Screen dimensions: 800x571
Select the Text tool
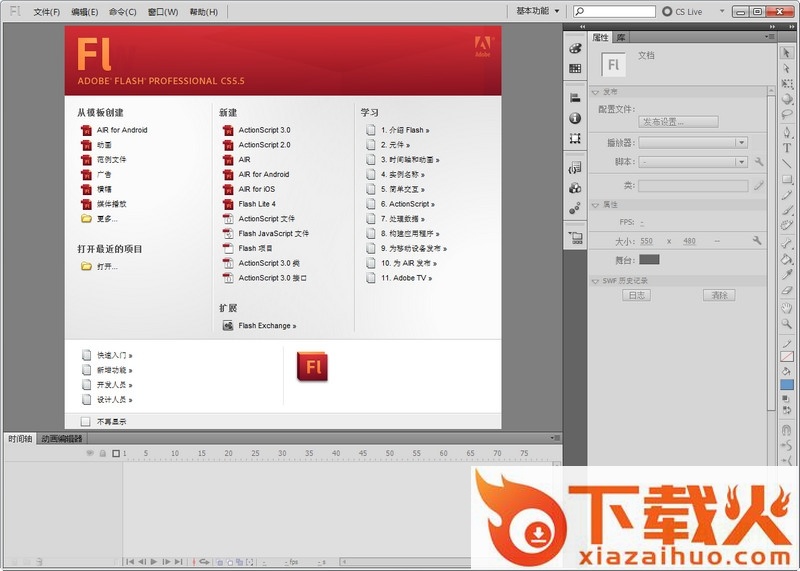point(787,148)
